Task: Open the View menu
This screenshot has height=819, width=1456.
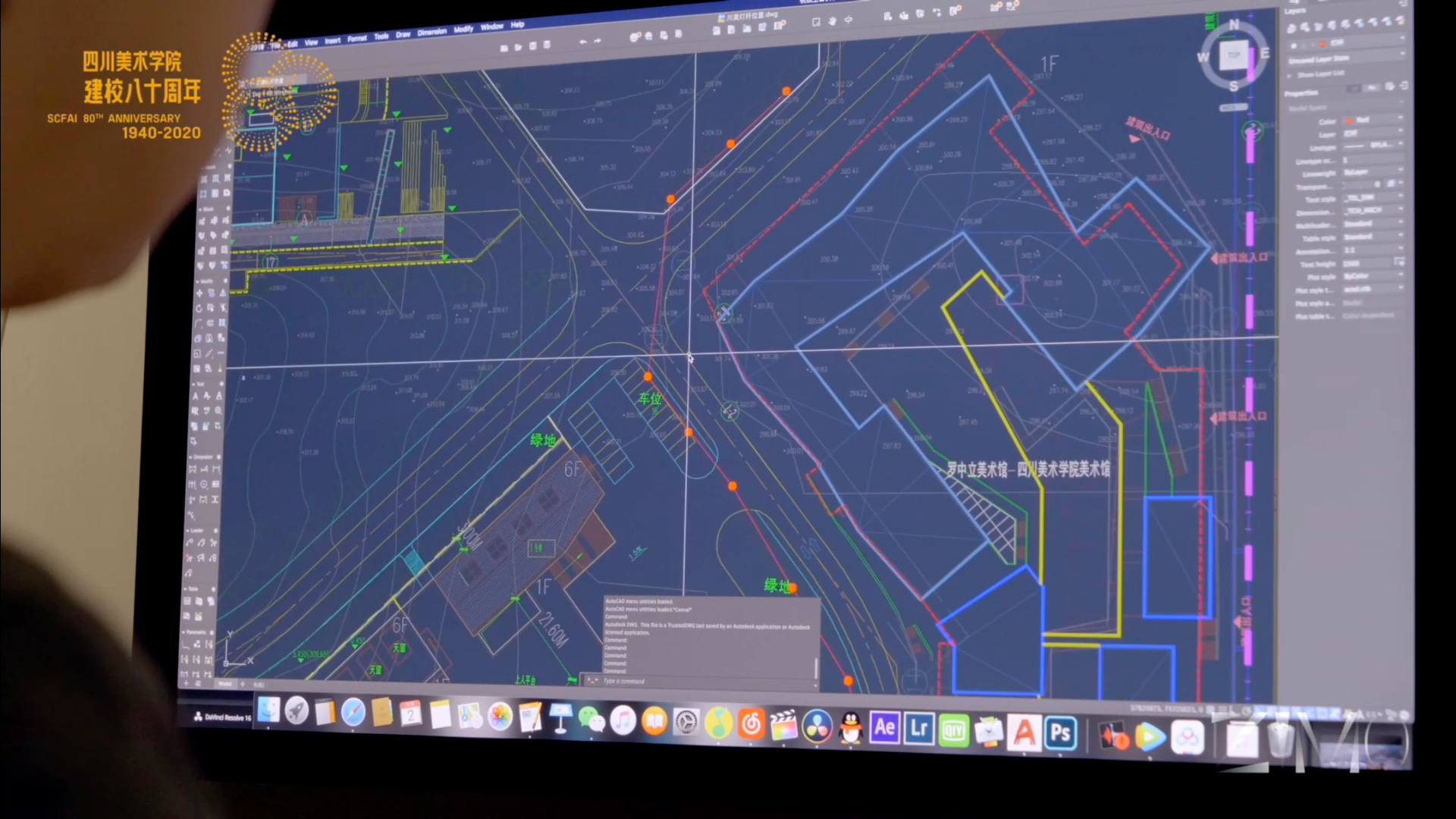Action: 311,42
